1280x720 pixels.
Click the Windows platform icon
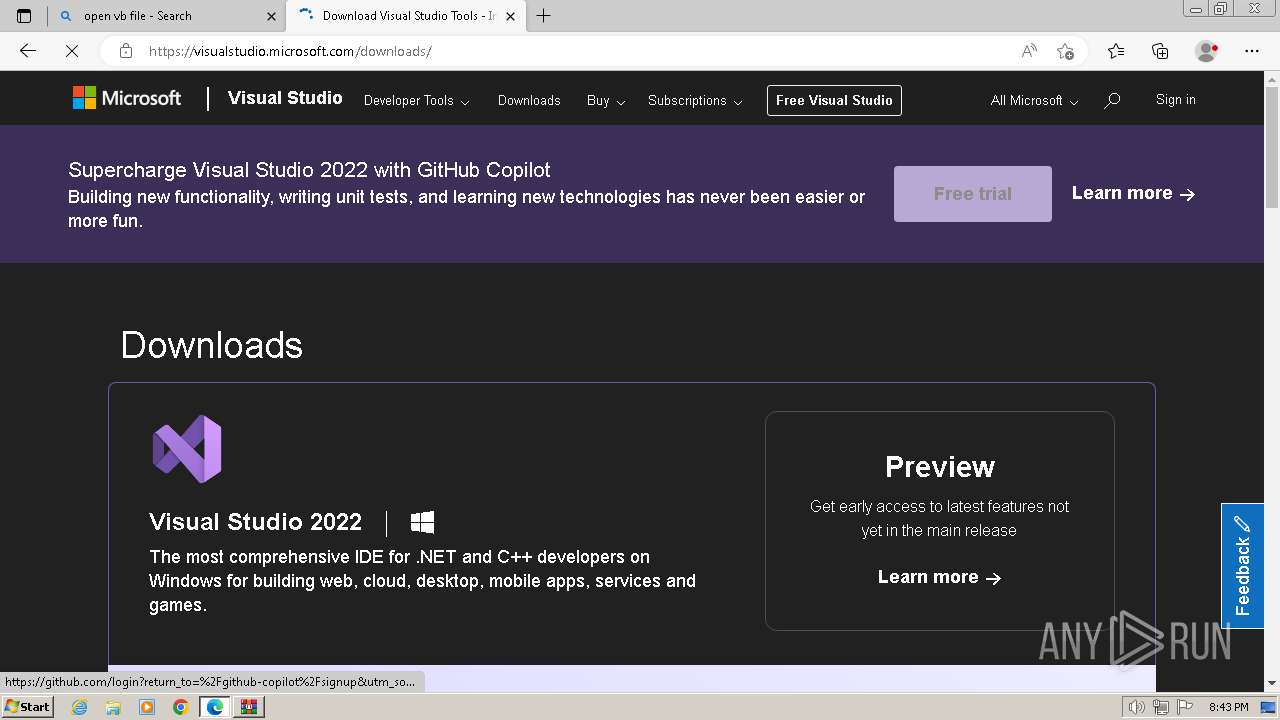(x=422, y=522)
